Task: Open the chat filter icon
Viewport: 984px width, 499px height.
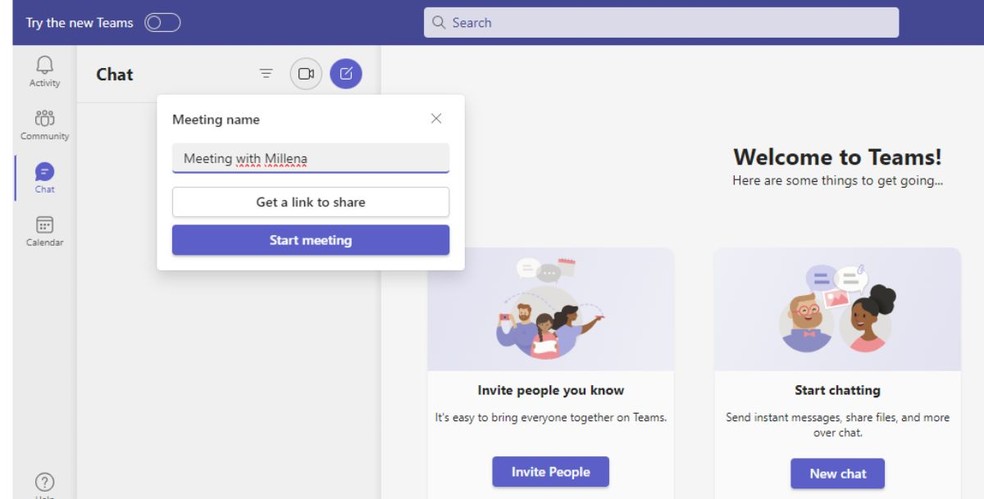Action: point(266,74)
